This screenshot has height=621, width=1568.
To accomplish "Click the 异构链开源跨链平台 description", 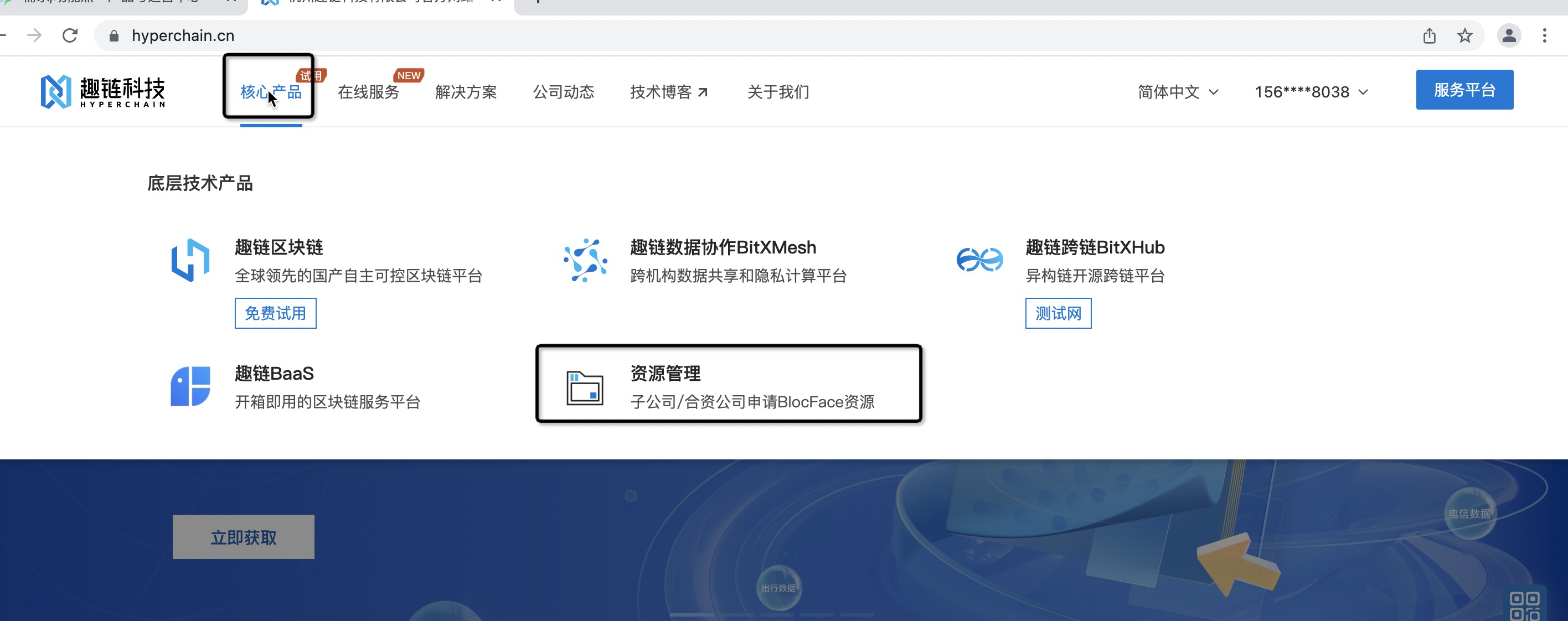I will tap(1095, 276).
